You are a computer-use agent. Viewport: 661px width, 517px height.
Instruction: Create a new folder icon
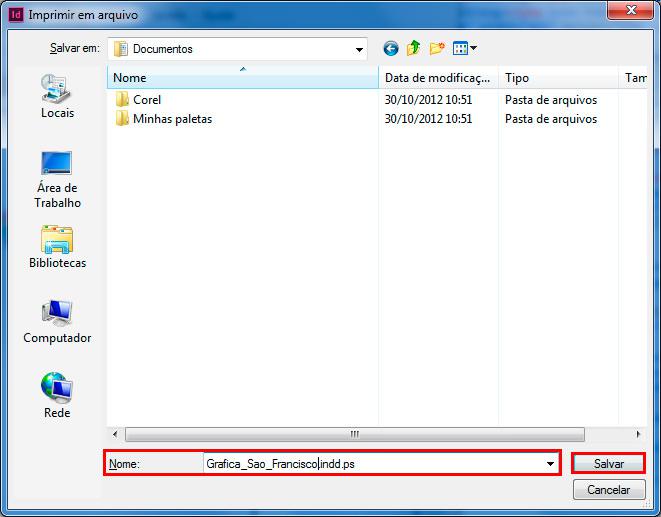coord(437,48)
